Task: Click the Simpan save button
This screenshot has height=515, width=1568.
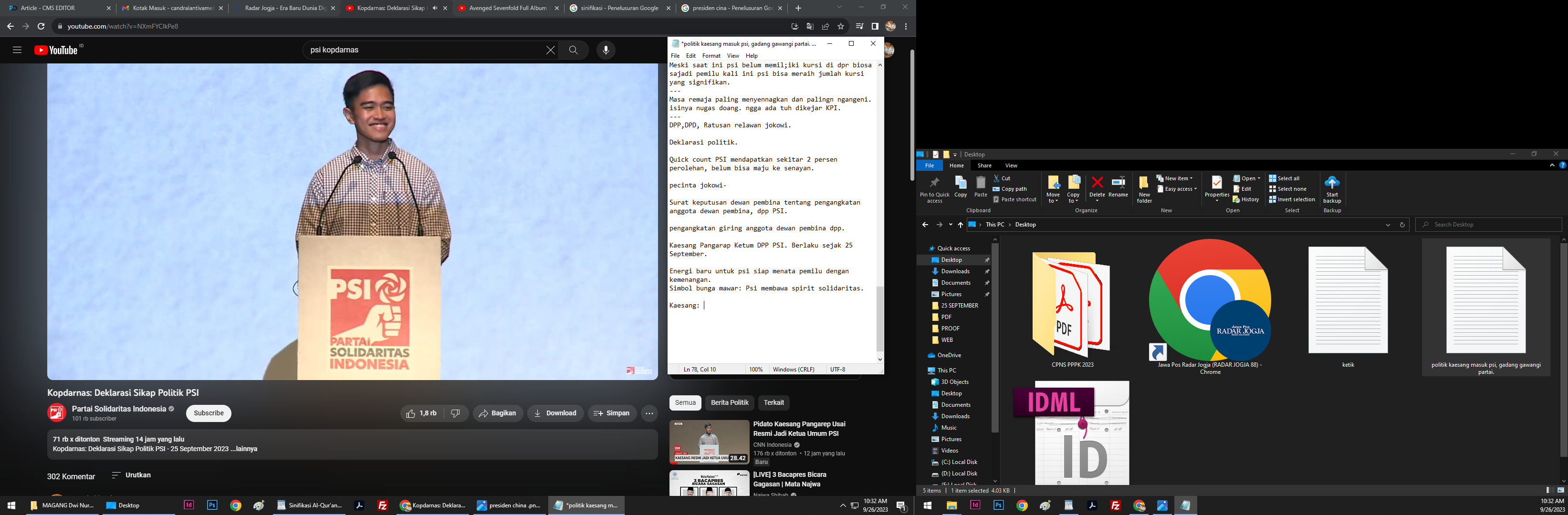Action: click(x=612, y=413)
